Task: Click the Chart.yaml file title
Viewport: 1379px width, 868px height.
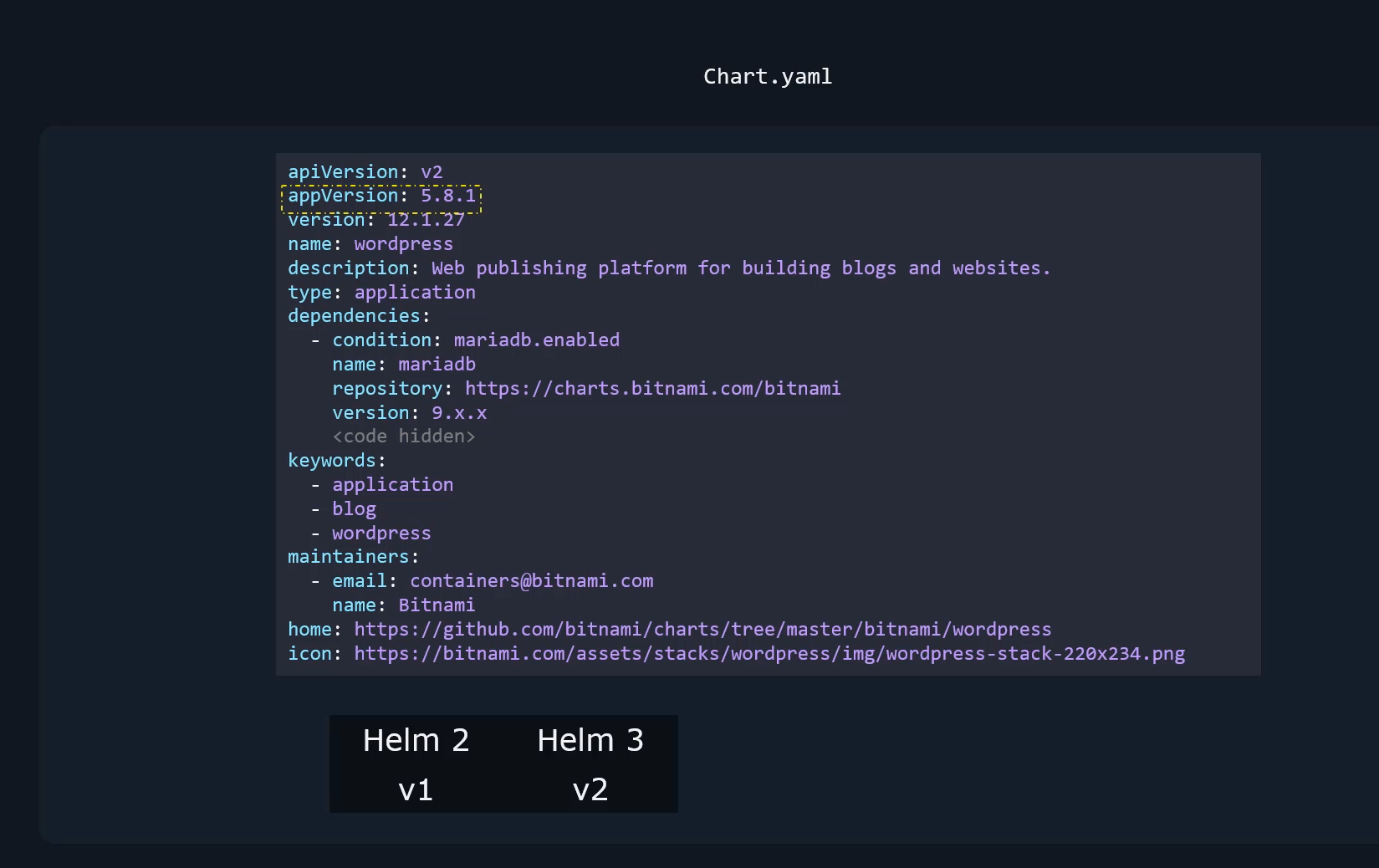Action: 768,77
